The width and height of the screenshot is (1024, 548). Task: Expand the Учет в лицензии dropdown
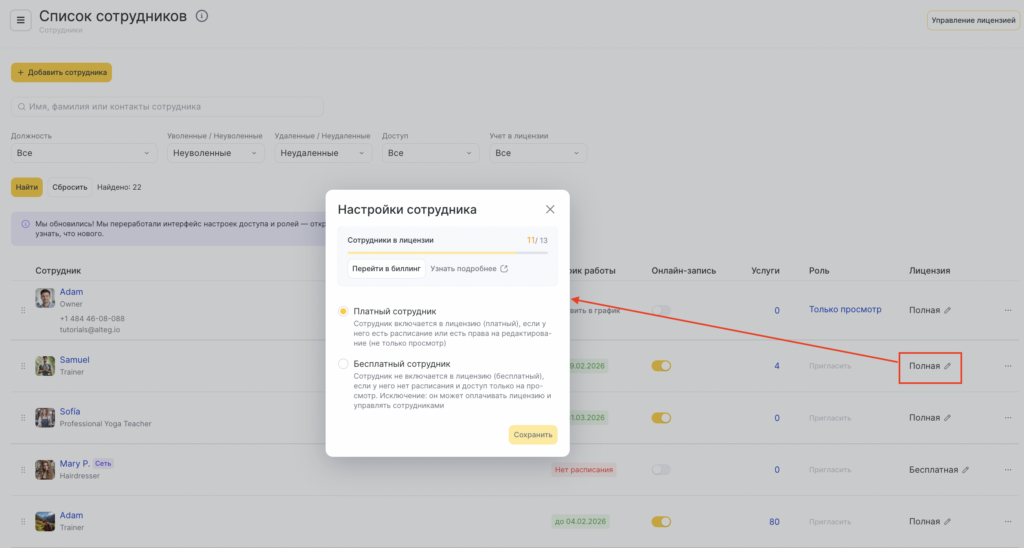pyautogui.click(x=540, y=153)
